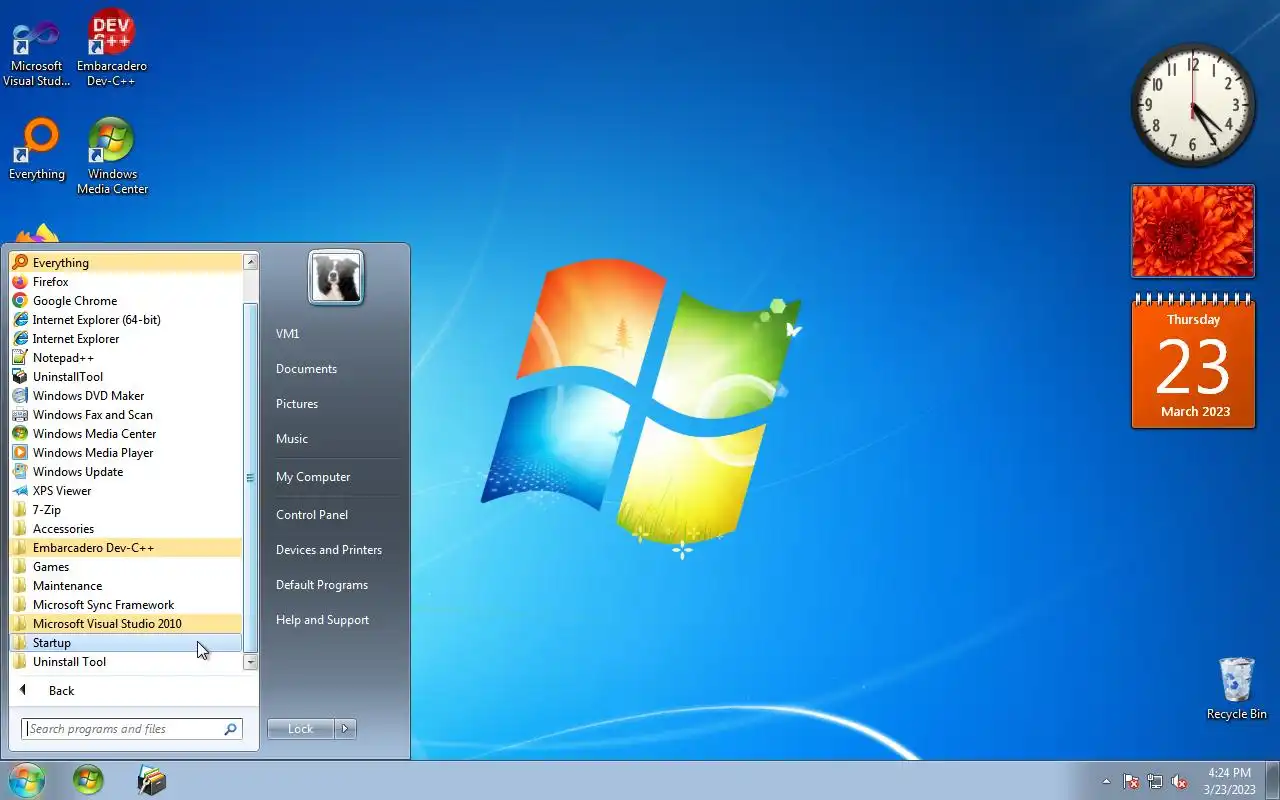This screenshot has width=1280, height=800.
Task: Click the Lock button
Action: 301,729
